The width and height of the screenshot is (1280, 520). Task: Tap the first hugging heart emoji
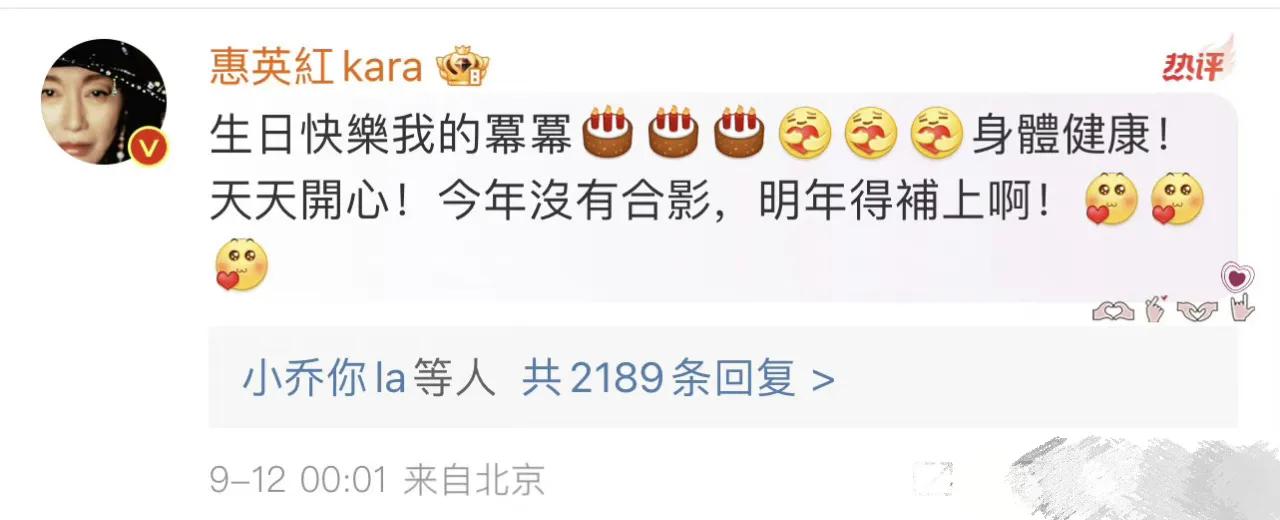click(x=806, y=133)
